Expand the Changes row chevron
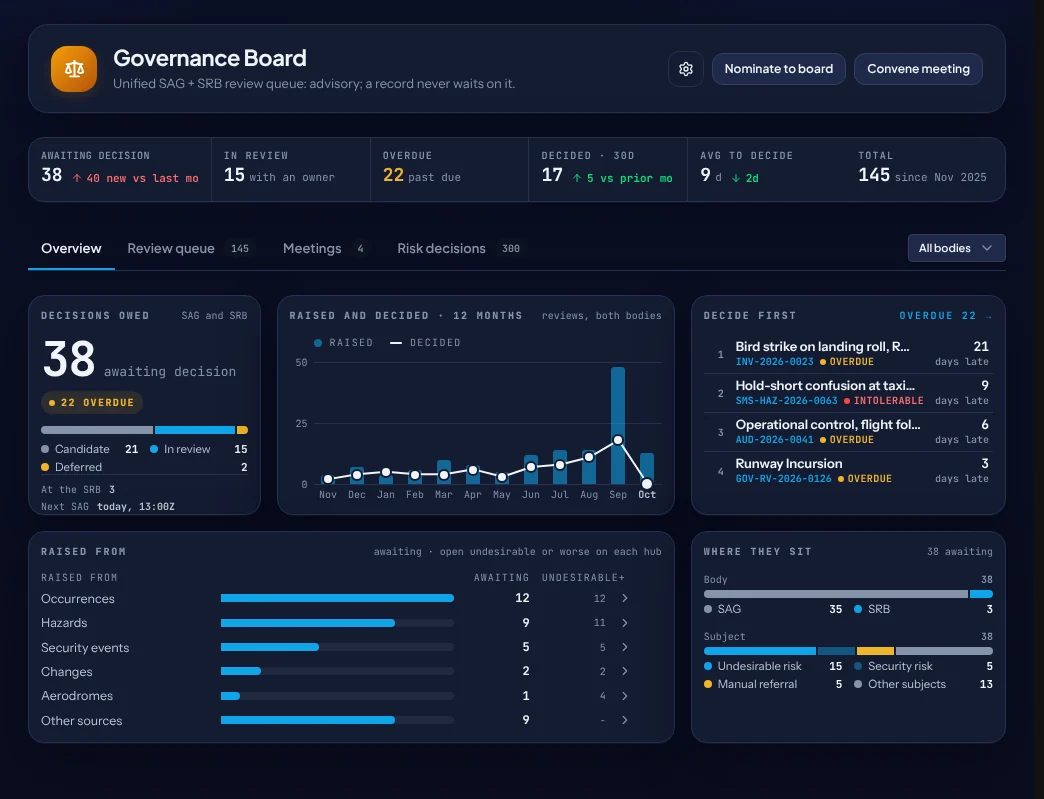 pyautogui.click(x=625, y=671)
